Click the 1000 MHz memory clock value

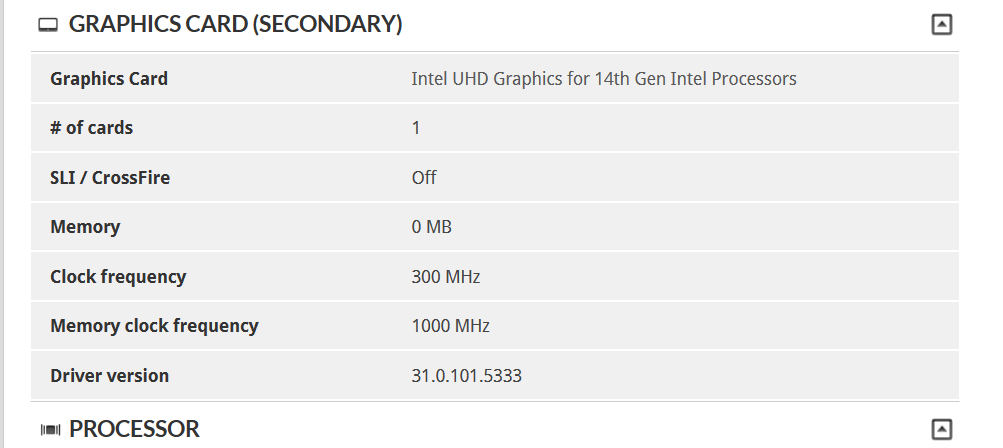[x=451, y=326]
